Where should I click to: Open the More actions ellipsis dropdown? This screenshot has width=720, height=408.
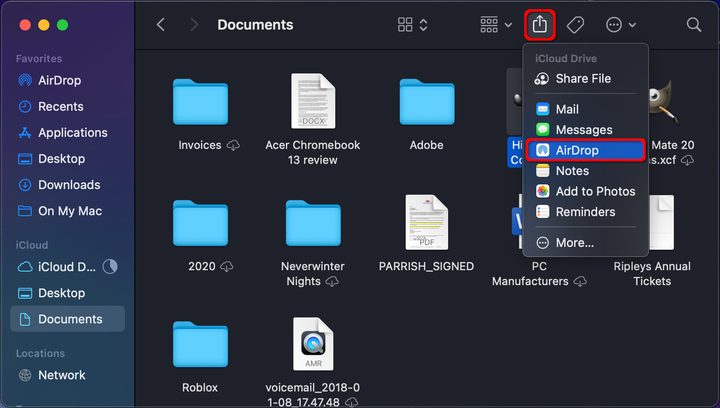point(621,25)
